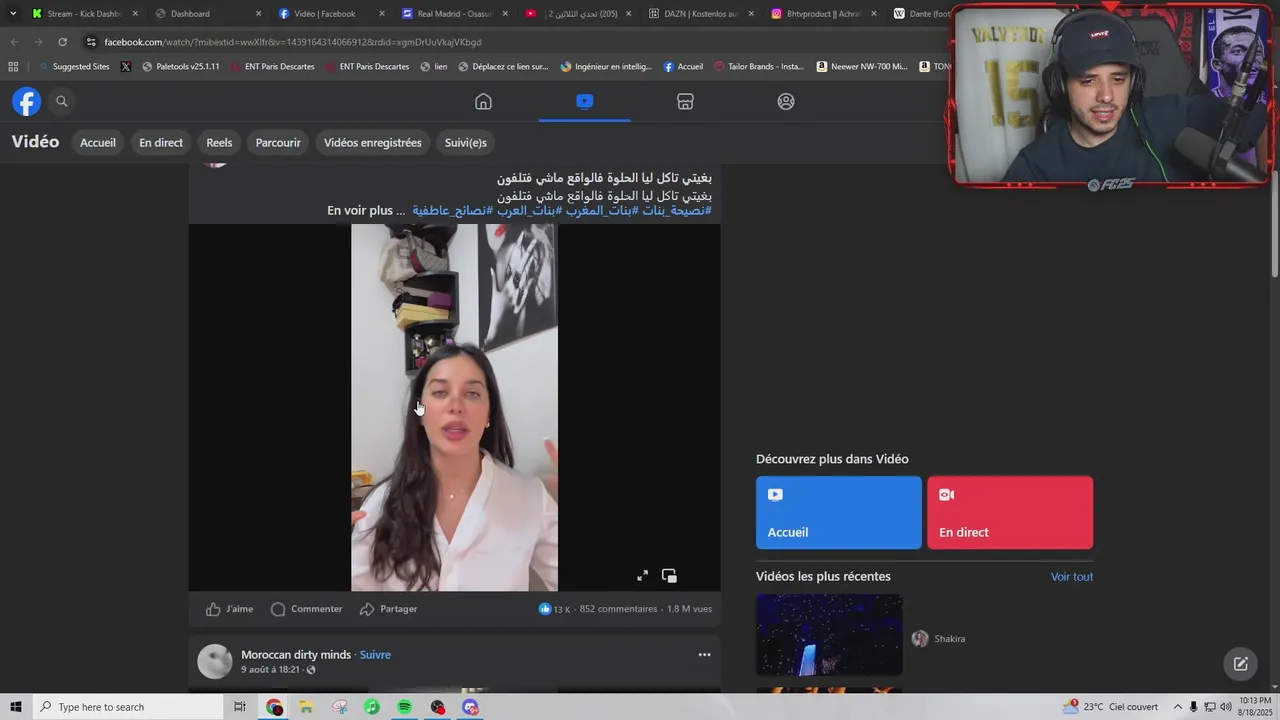Select the Accueil video filter pill
1280x720 pixels.
98,143
